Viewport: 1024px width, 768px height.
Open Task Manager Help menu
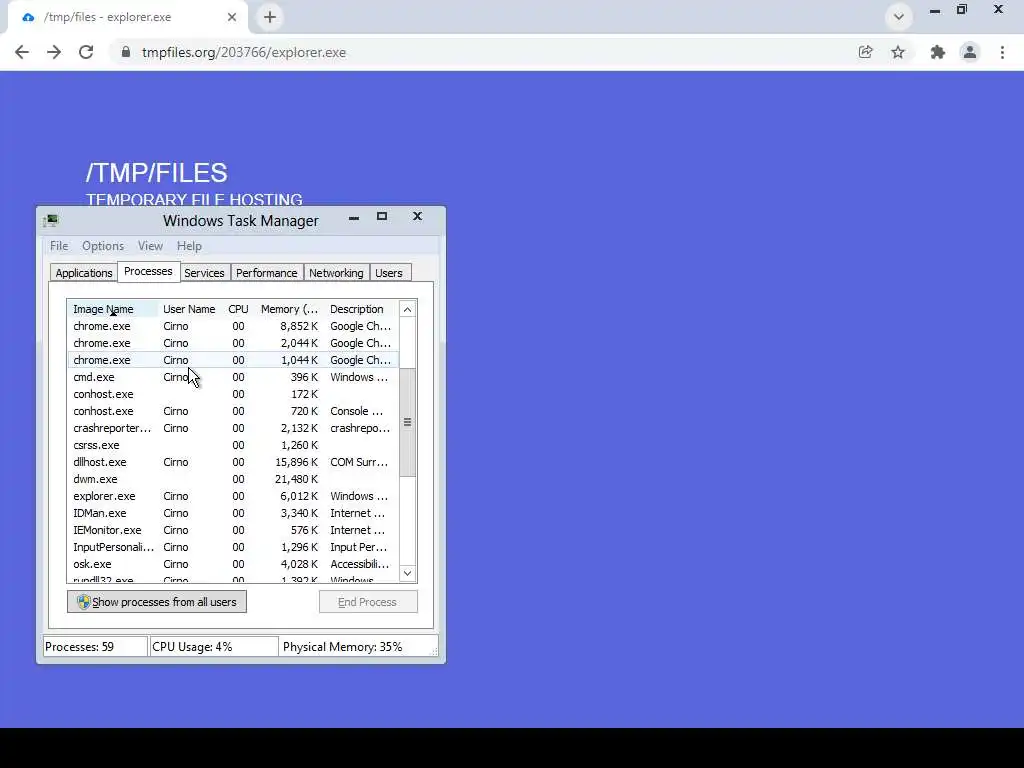tap(189, 246)
